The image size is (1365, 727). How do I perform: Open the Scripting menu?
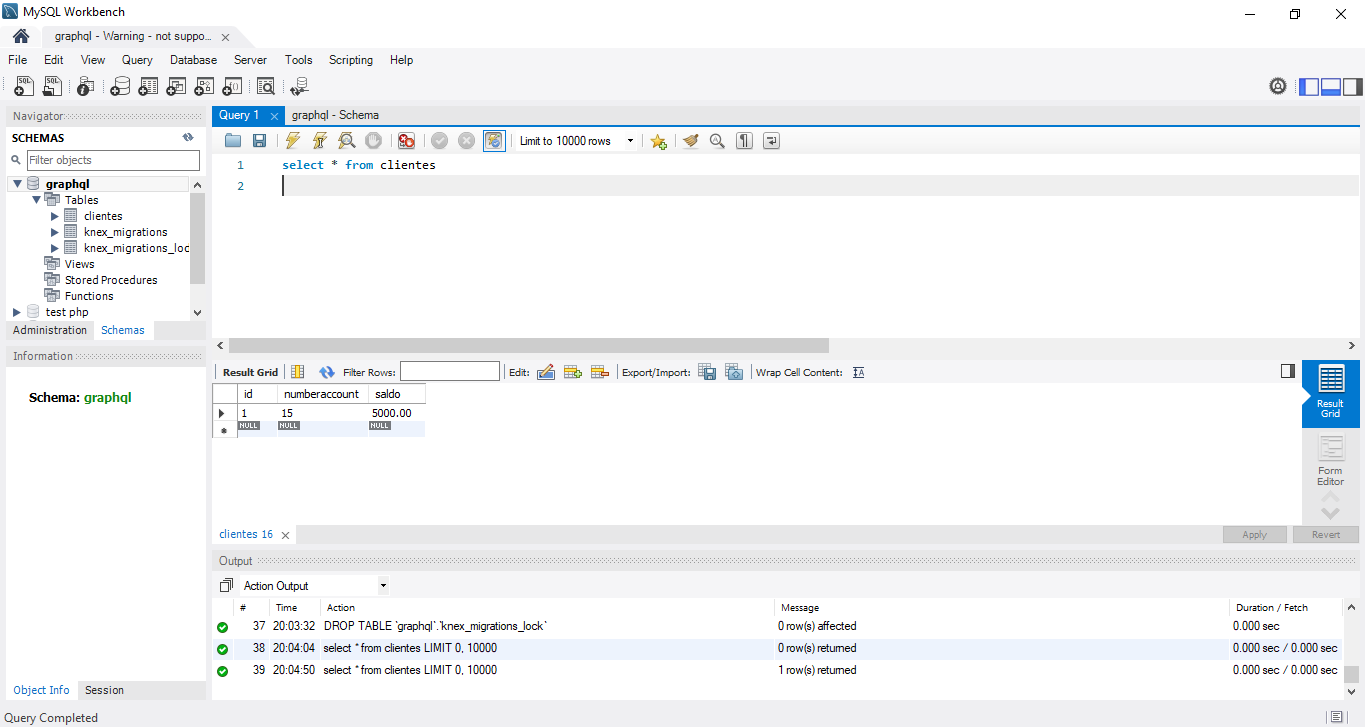click(351, 60)
